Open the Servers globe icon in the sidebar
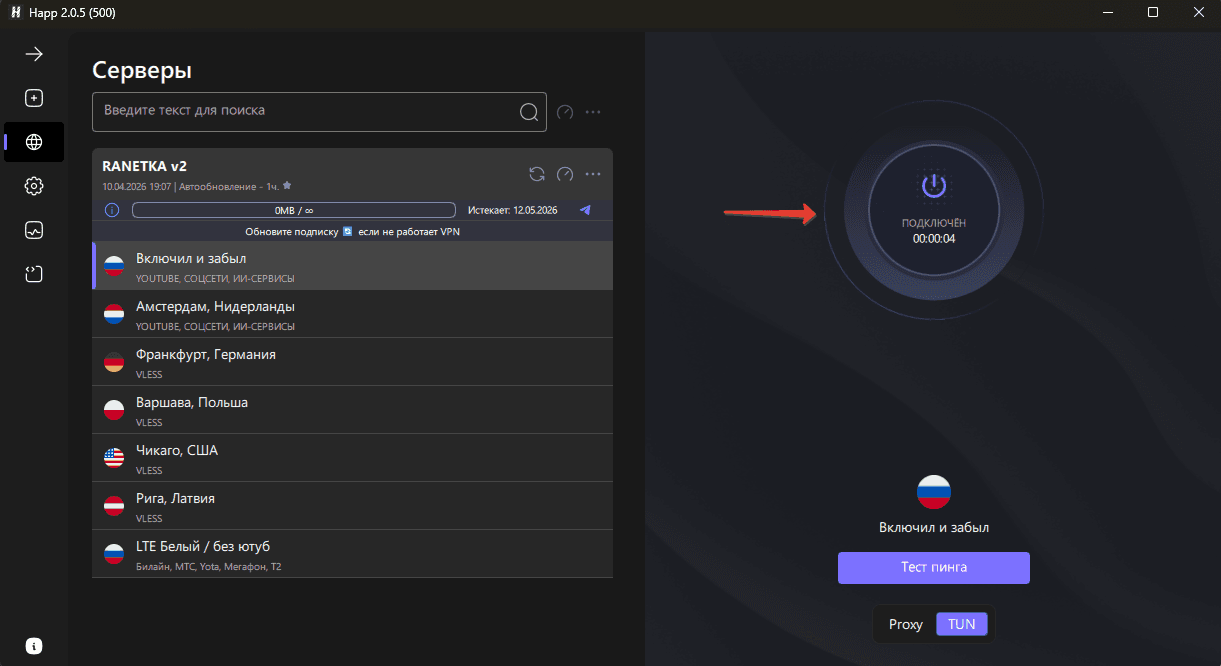 click(x=34, y=142)
